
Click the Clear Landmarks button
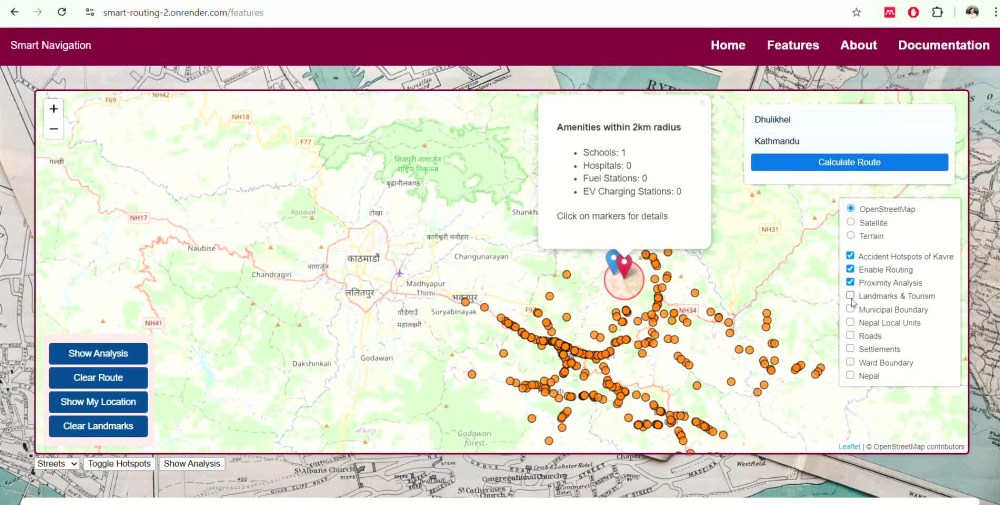coord(98,426)
